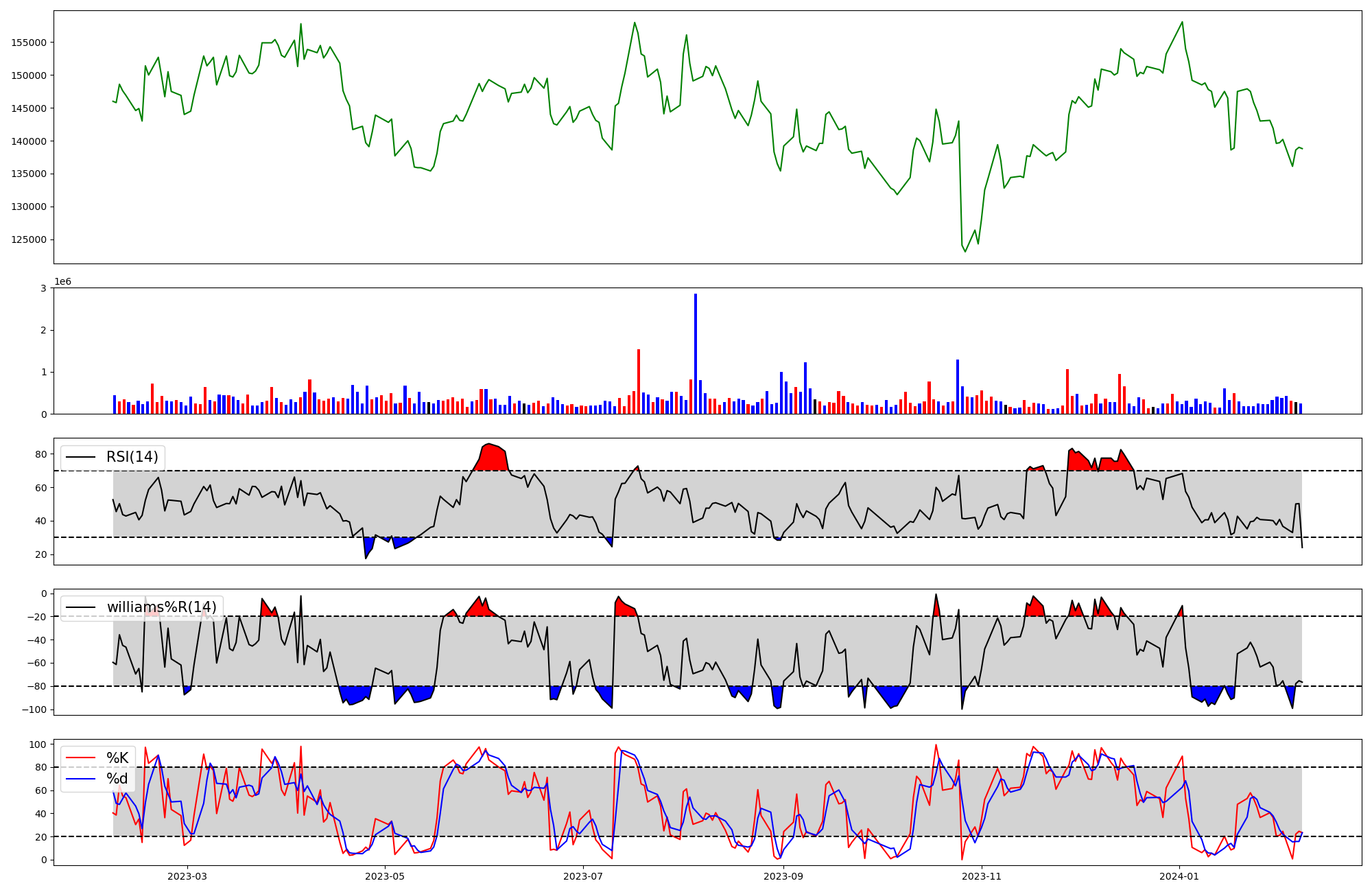Viewport: 1372px width, 892px height.
Task: Select the %d legend entry
Action: 117,779
